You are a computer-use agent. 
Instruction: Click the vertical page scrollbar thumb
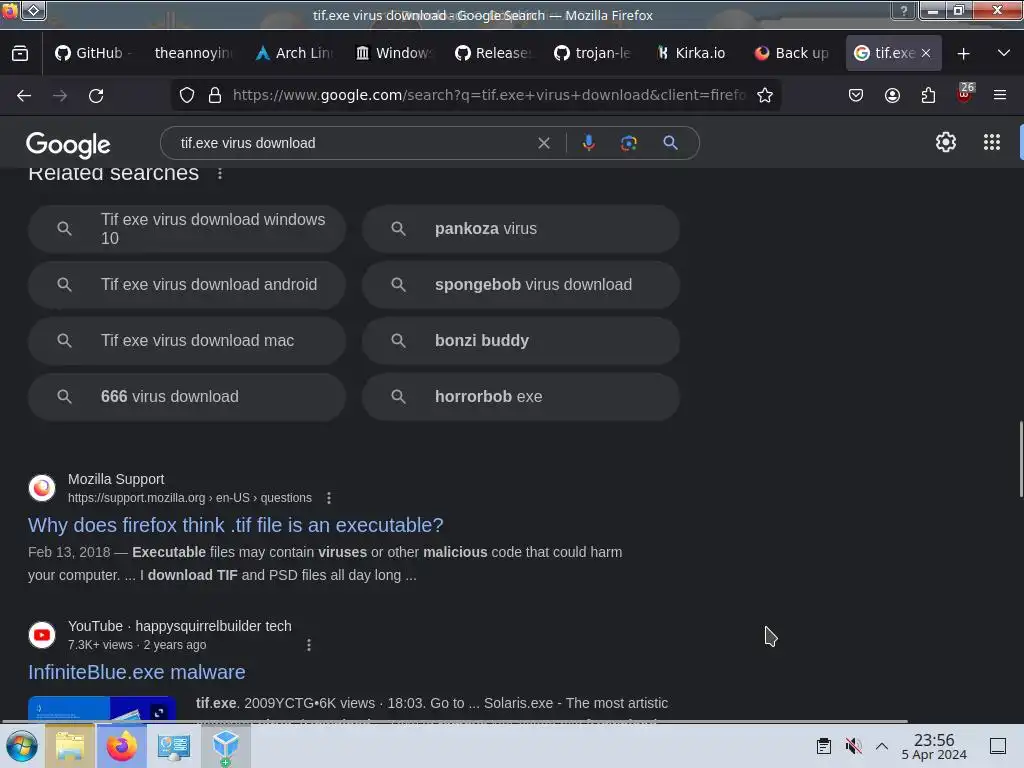[1021, 460]
